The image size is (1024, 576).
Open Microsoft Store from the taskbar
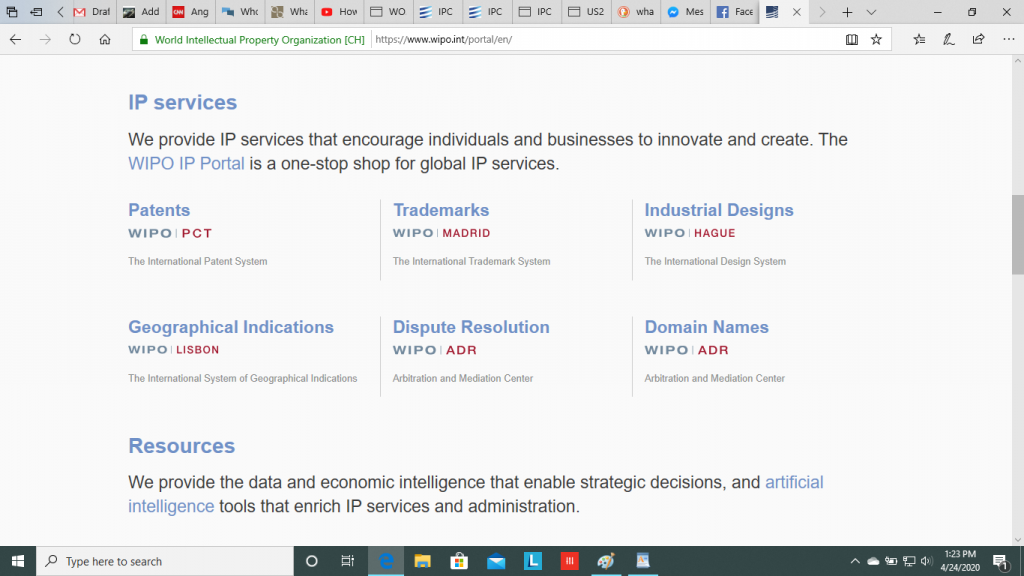(x=459, y=561)
